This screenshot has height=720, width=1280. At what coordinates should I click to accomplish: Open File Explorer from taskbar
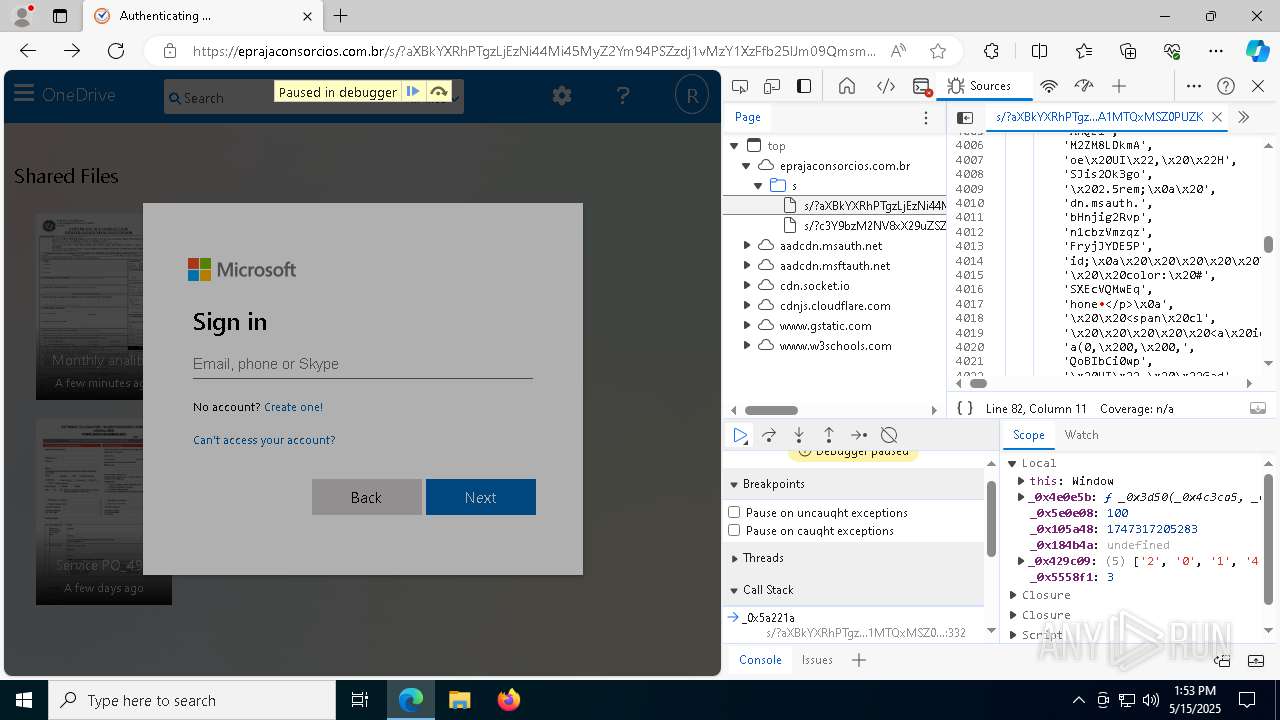[x=460, y=700]
